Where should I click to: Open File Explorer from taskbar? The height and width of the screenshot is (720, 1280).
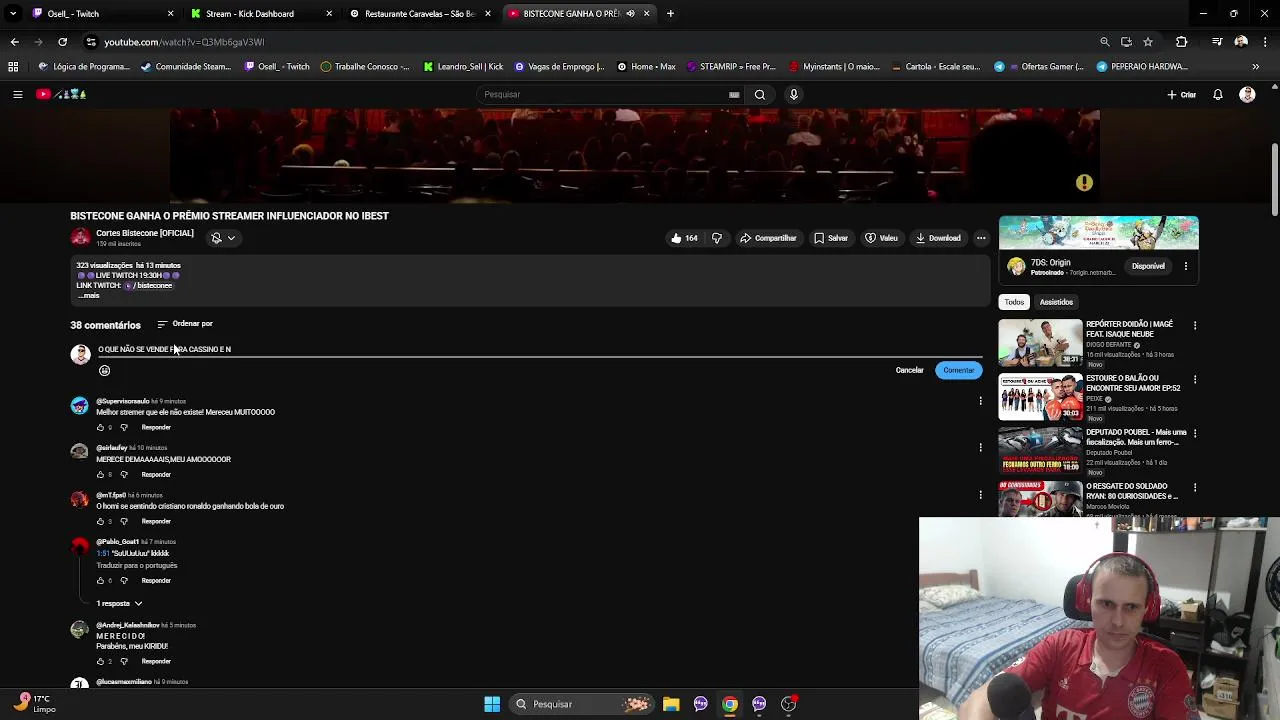click(671, 704)
